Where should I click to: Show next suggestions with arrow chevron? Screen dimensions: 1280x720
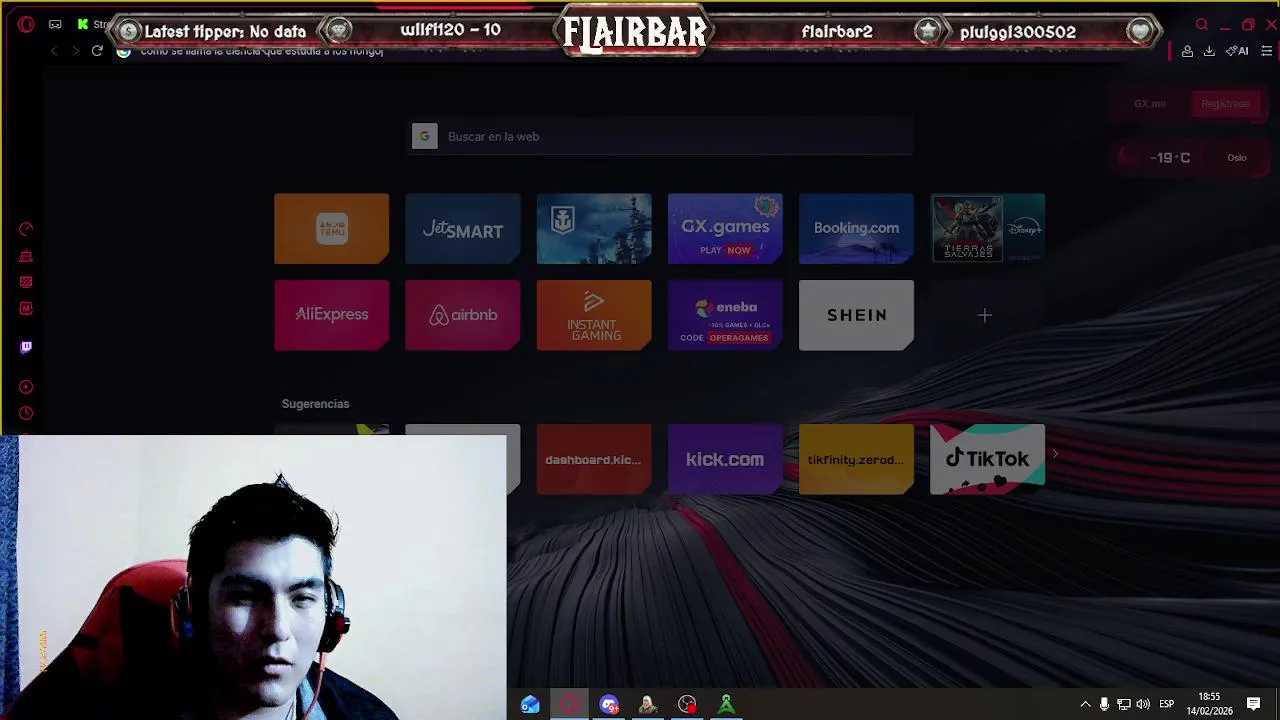(1055, 454)
